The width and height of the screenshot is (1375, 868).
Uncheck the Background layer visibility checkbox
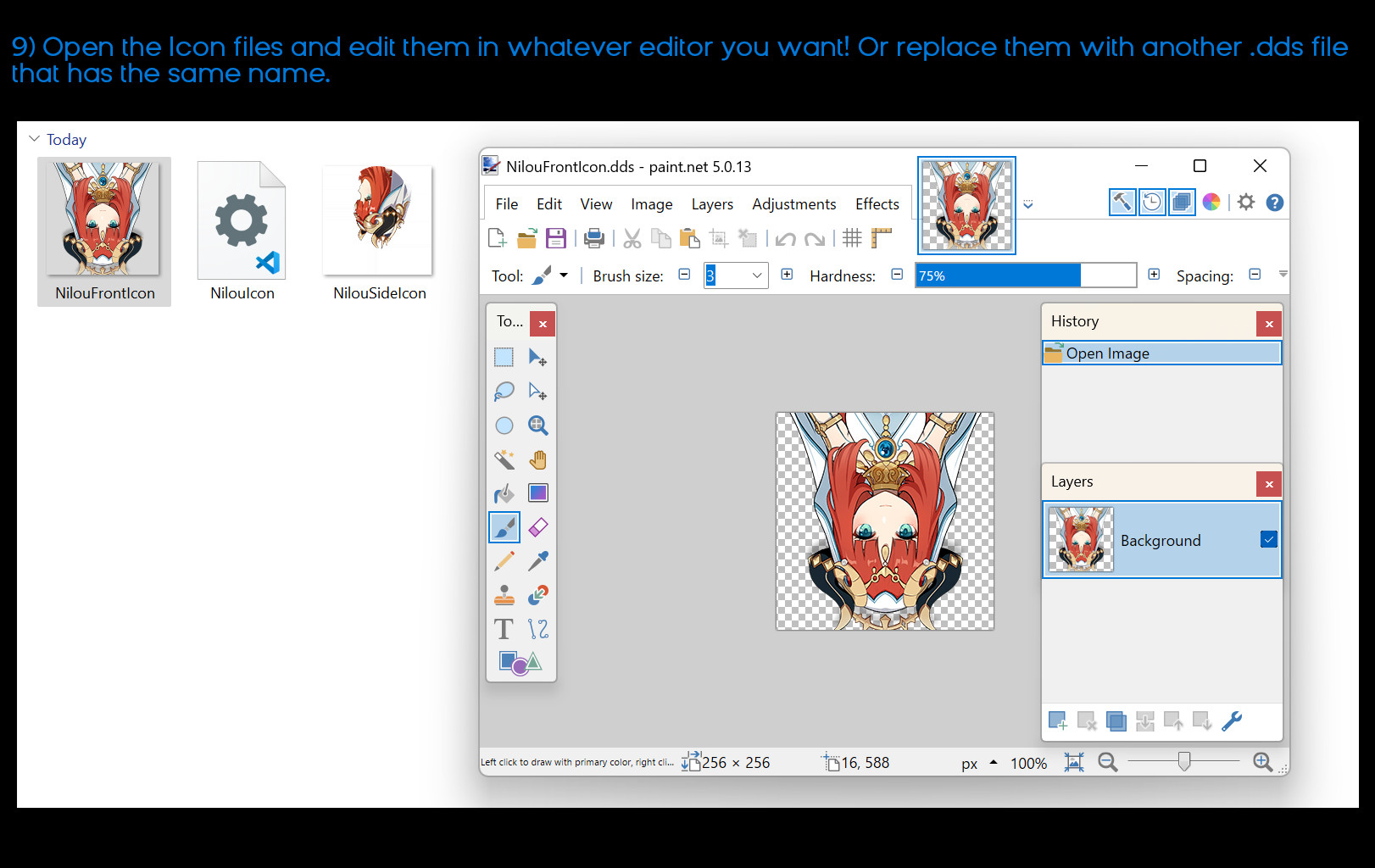pos(1268,538)
